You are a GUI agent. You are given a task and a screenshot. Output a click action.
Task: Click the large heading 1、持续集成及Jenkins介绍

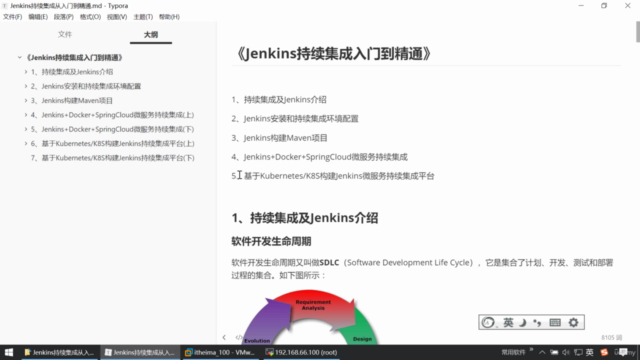(x=304, y=218)
